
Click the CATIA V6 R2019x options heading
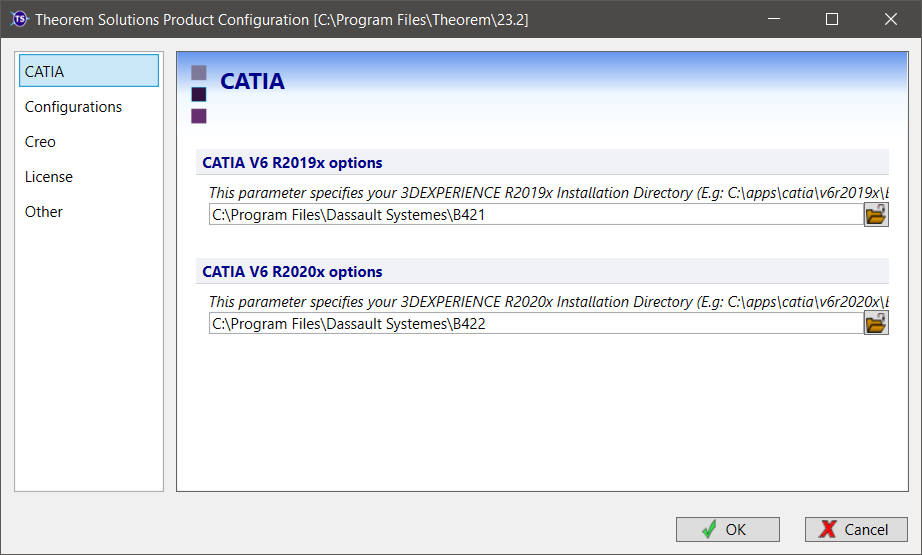point(292,163)
